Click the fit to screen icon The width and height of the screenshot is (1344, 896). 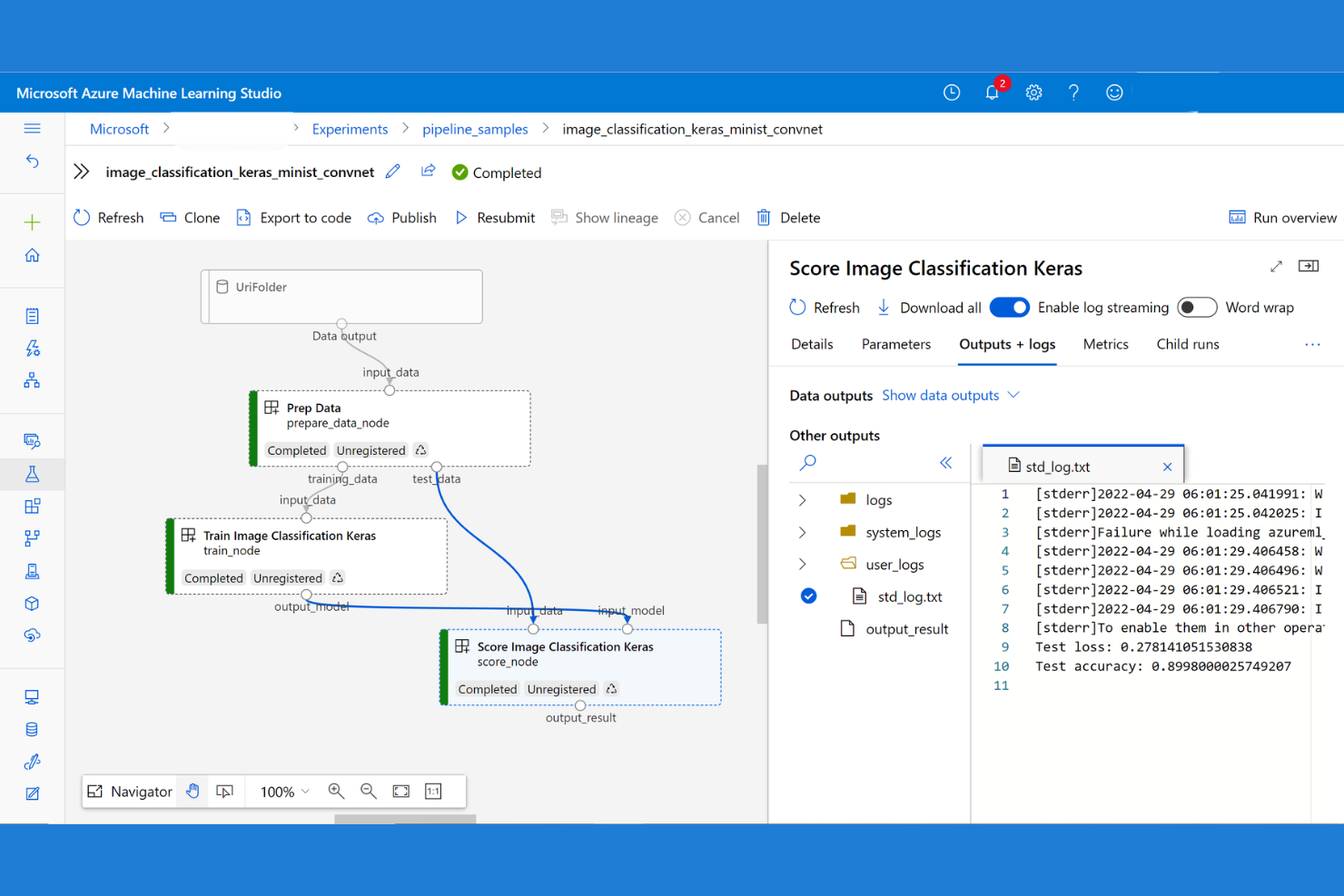click(400, 792)
